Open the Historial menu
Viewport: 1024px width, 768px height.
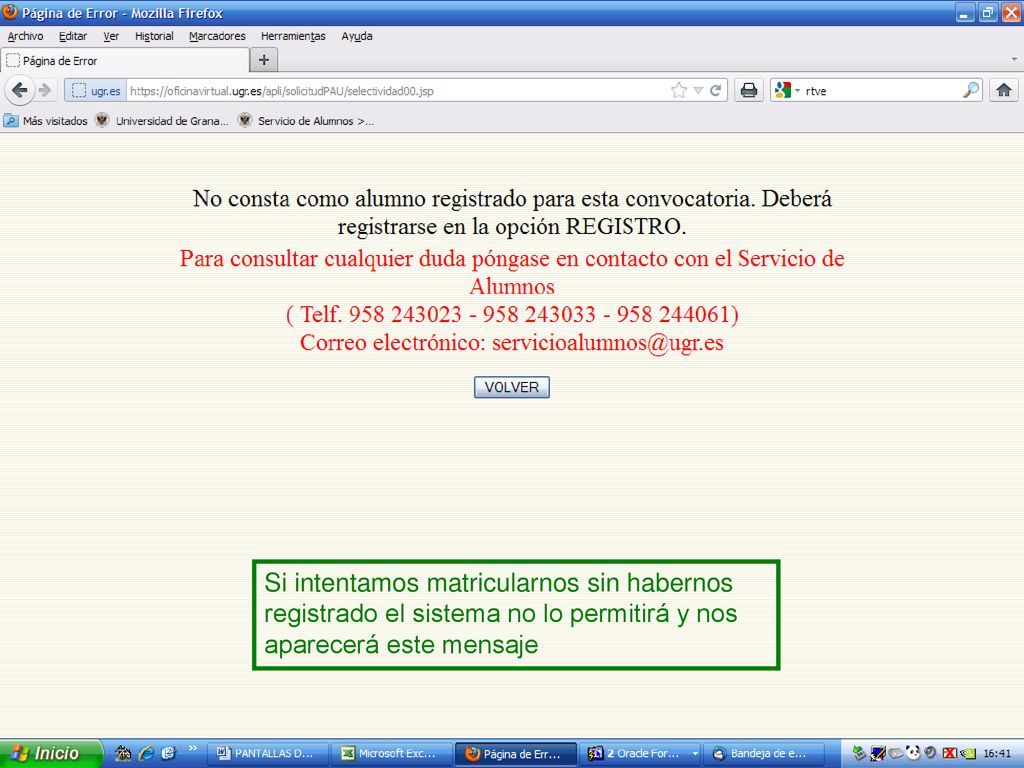point(154,36)
